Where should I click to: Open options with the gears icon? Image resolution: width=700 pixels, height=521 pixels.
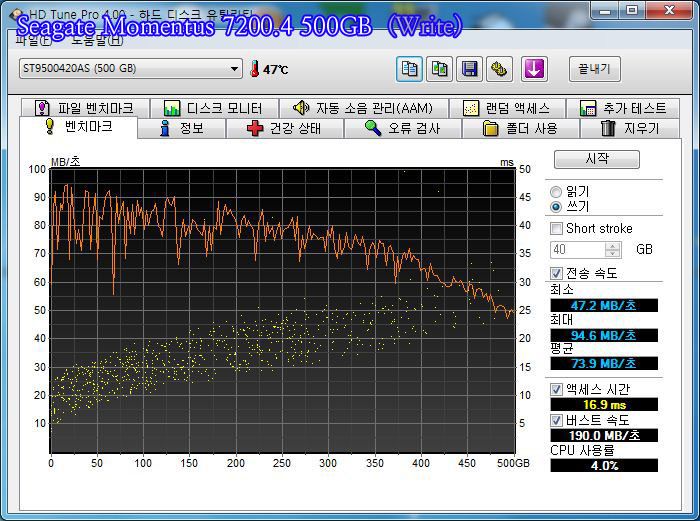coord(499,69)
